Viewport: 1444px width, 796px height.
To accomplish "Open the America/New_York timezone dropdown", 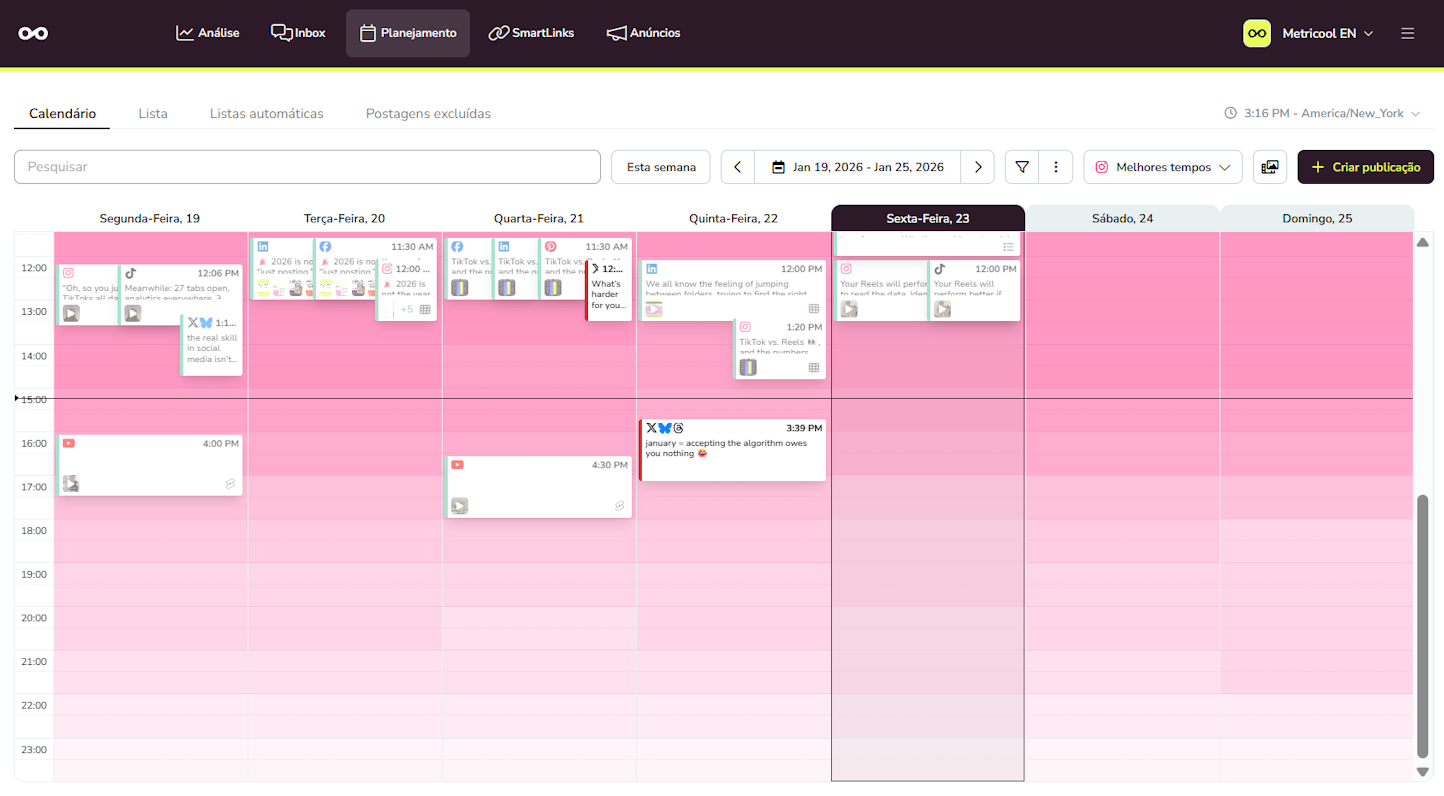I will coord(1322,113).
